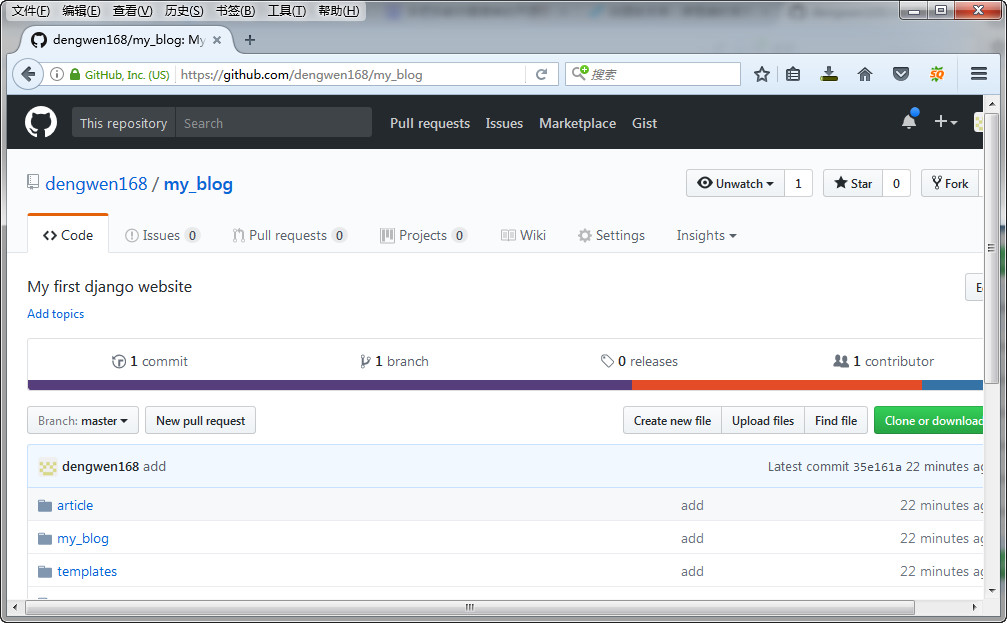Open the 历史(S) menu

click(x=184, y=11)
